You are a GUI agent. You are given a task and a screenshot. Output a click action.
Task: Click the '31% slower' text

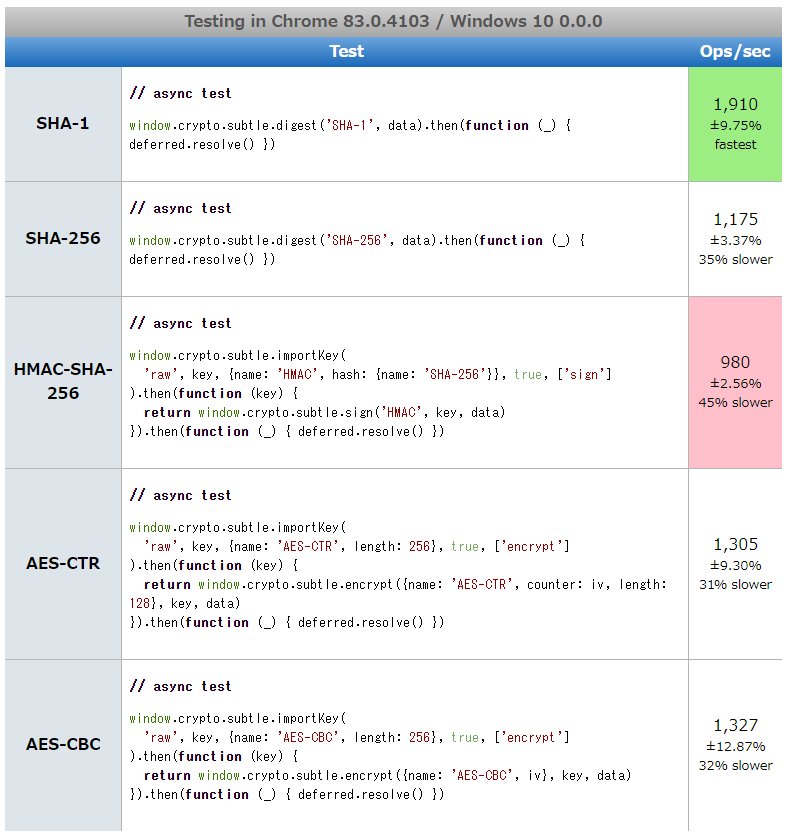(735, 584)
